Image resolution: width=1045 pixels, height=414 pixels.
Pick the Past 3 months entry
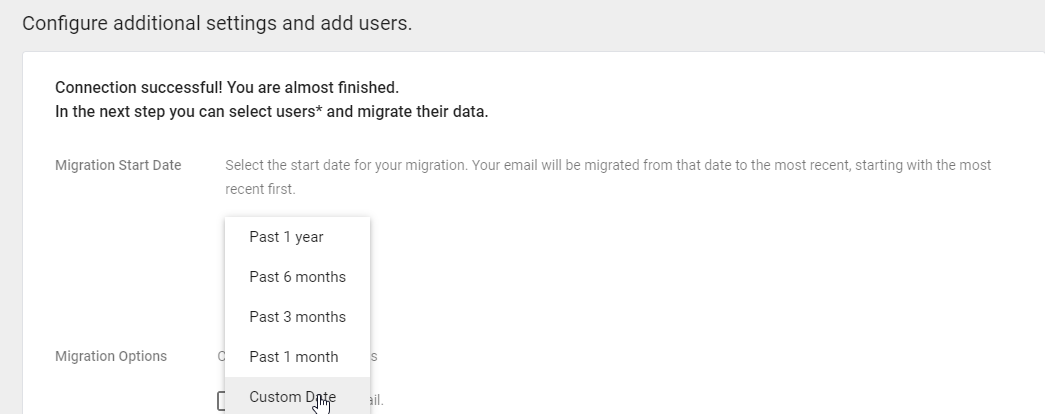297,317
